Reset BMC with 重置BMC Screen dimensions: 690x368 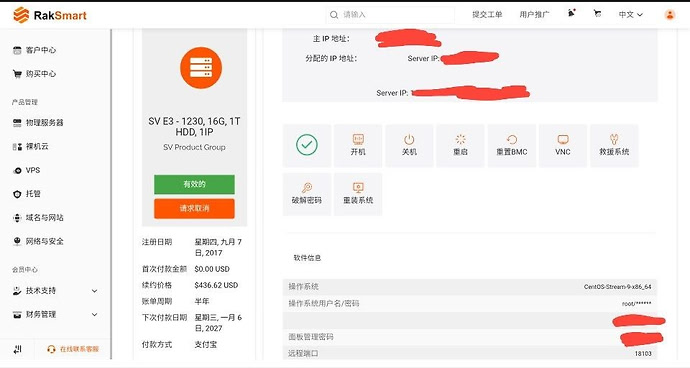pos(512,145)
